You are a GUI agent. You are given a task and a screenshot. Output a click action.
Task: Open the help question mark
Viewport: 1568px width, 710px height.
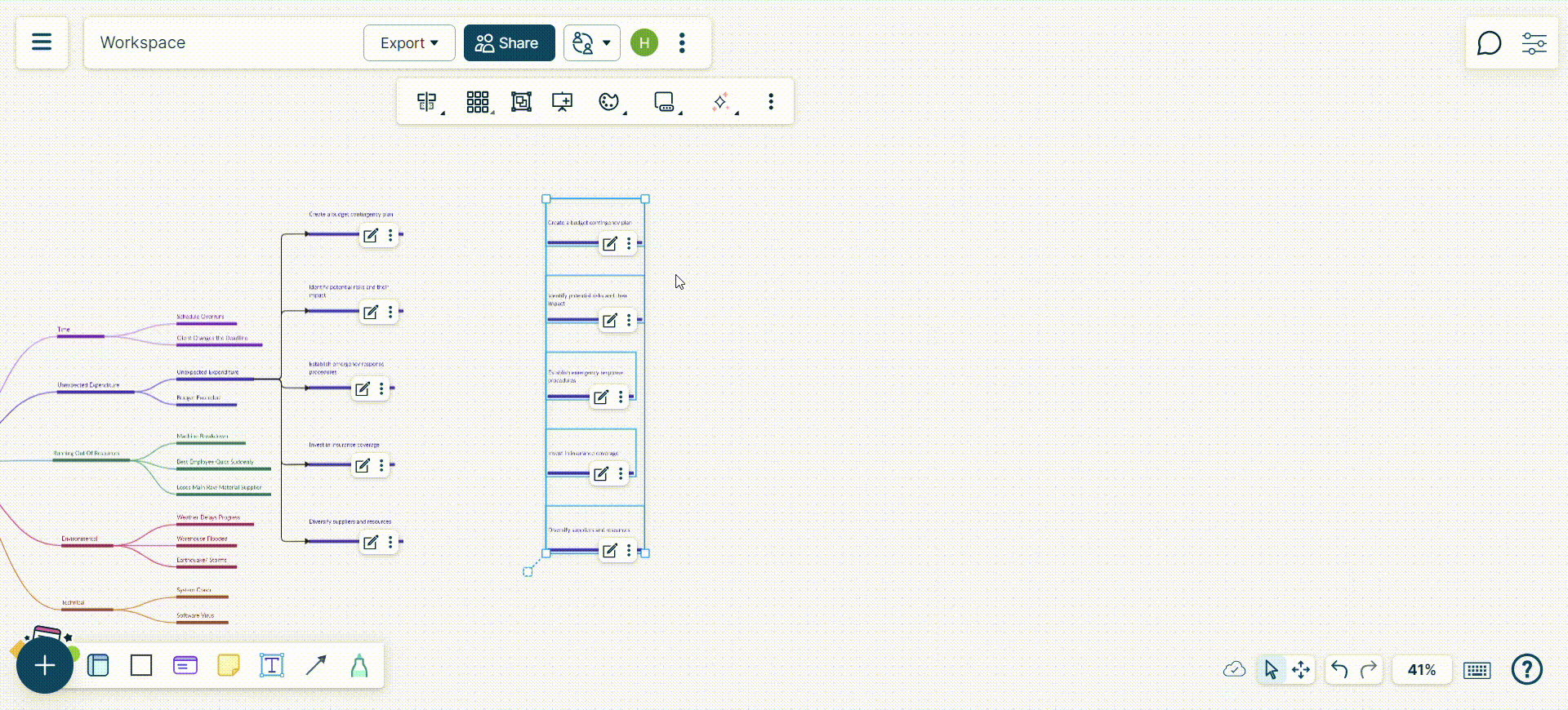point(1526,670)
